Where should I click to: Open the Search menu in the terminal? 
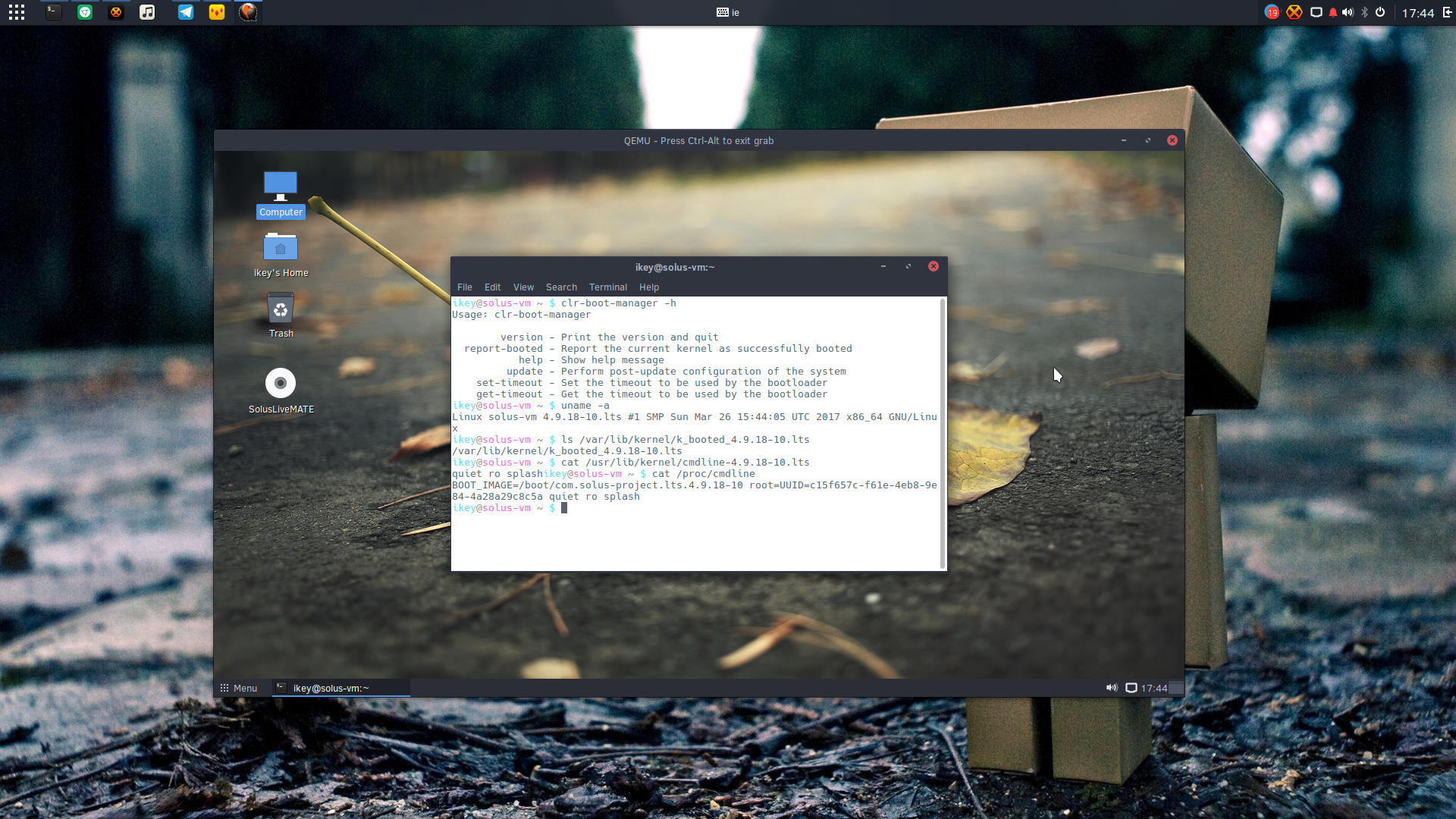561,287
